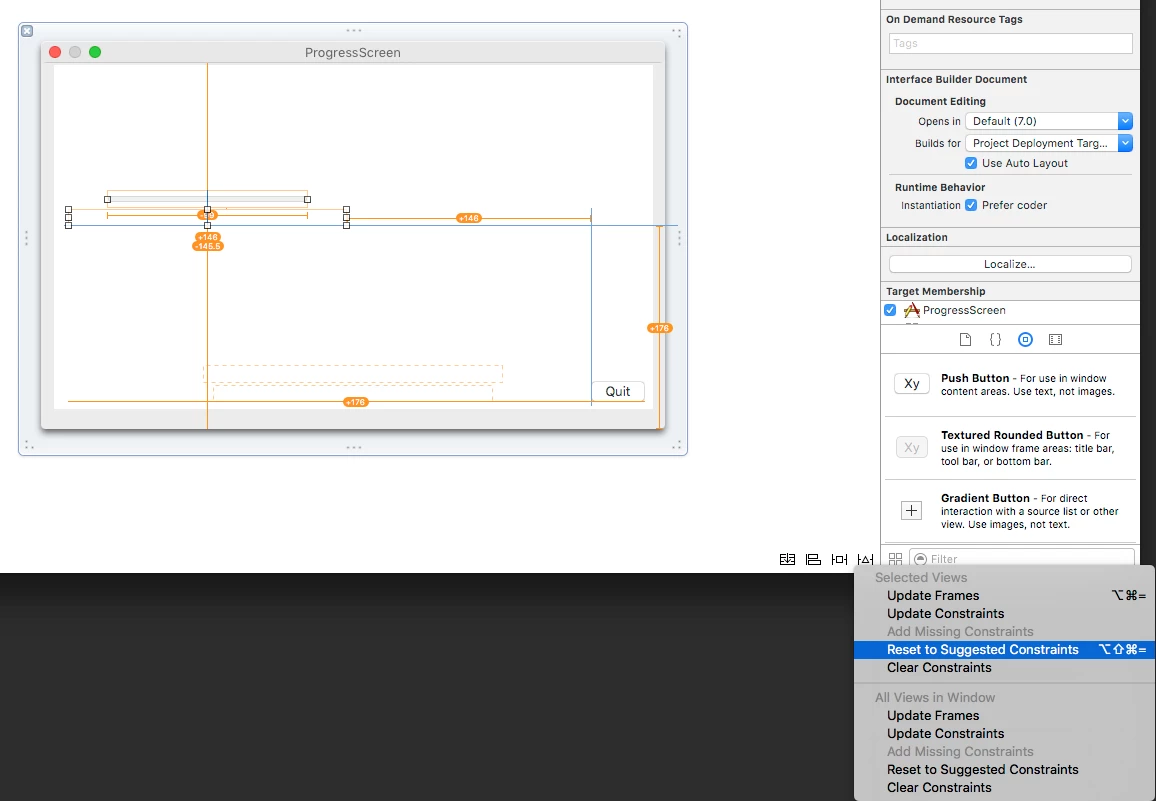Click the On Demand Resource Tags field
The width and height of the screenshot is (1156, 801).
click(1010, 44)
